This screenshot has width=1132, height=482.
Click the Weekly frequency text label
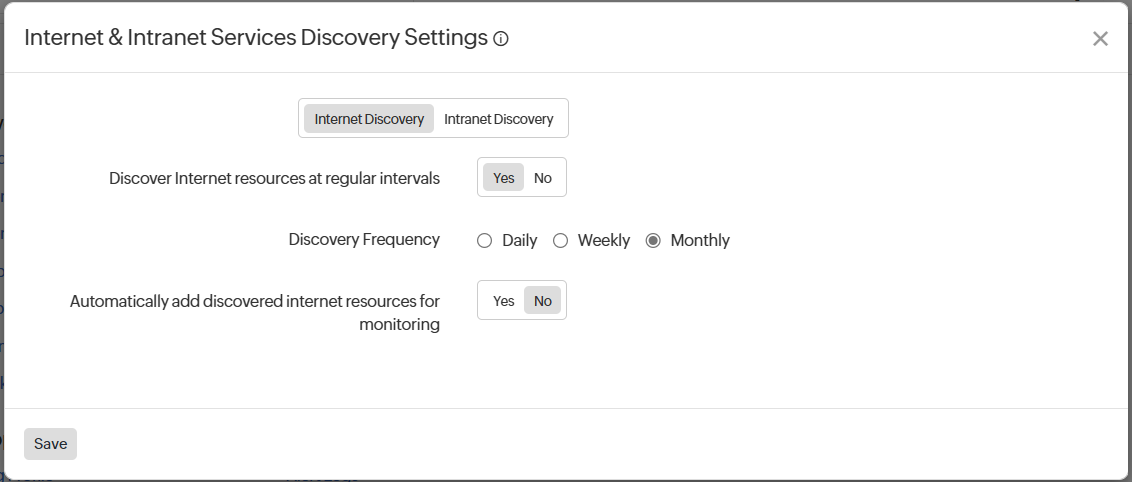click(604, 240)
